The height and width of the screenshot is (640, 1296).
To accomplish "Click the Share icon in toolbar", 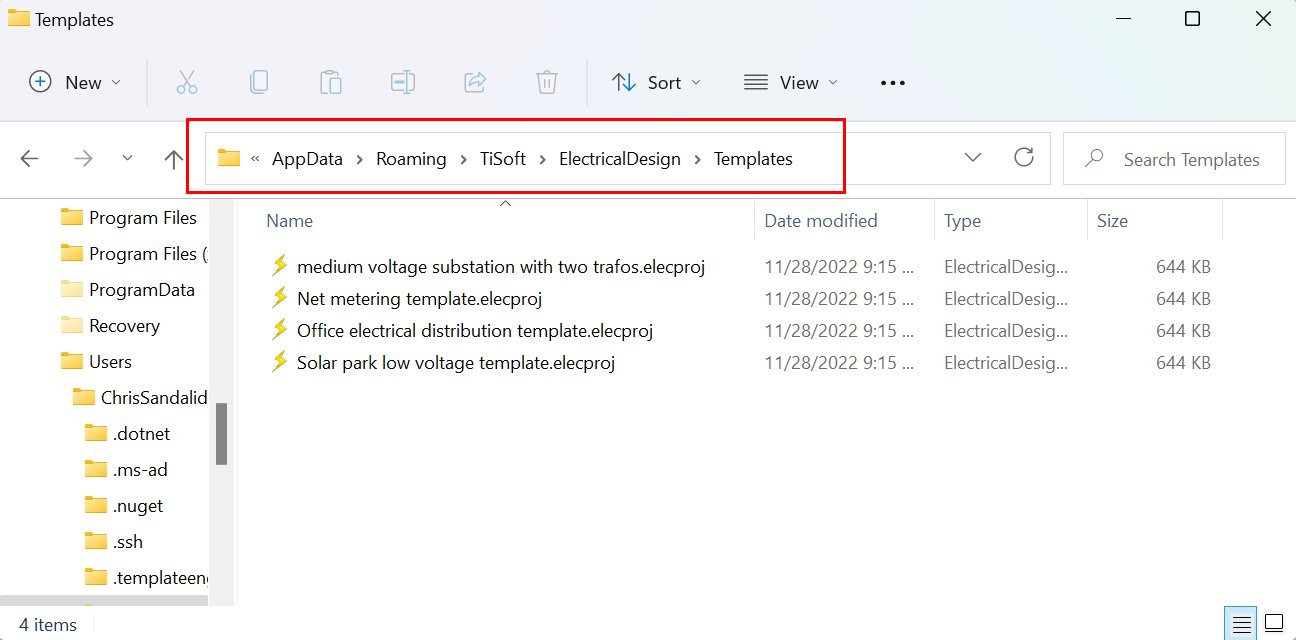I will (475, 83).
